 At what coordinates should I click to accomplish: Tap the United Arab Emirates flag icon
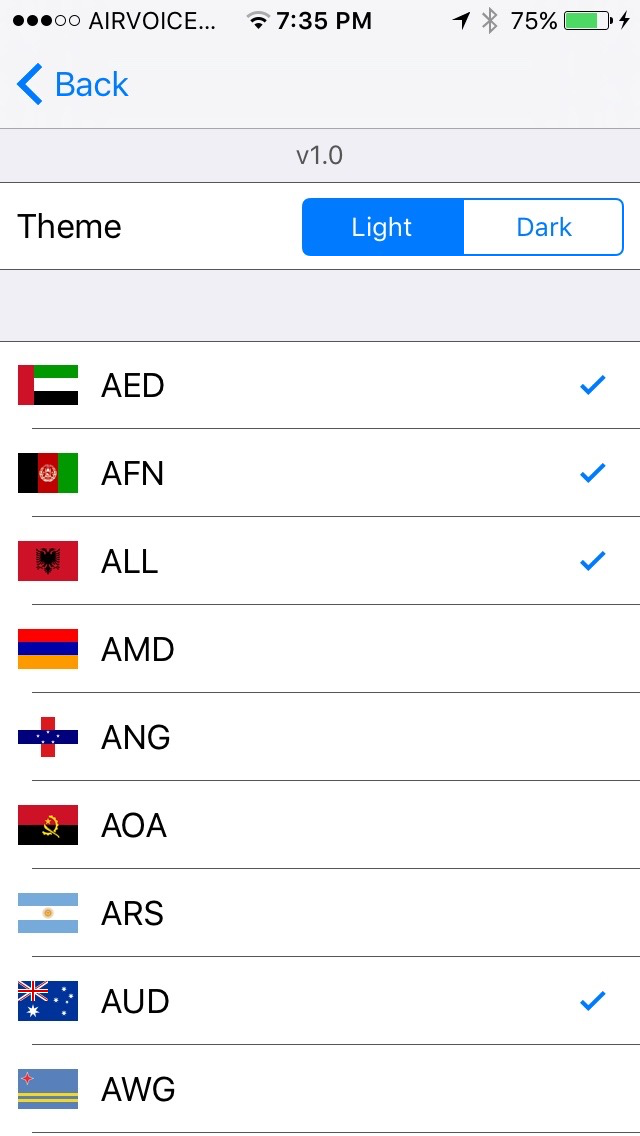48,385
